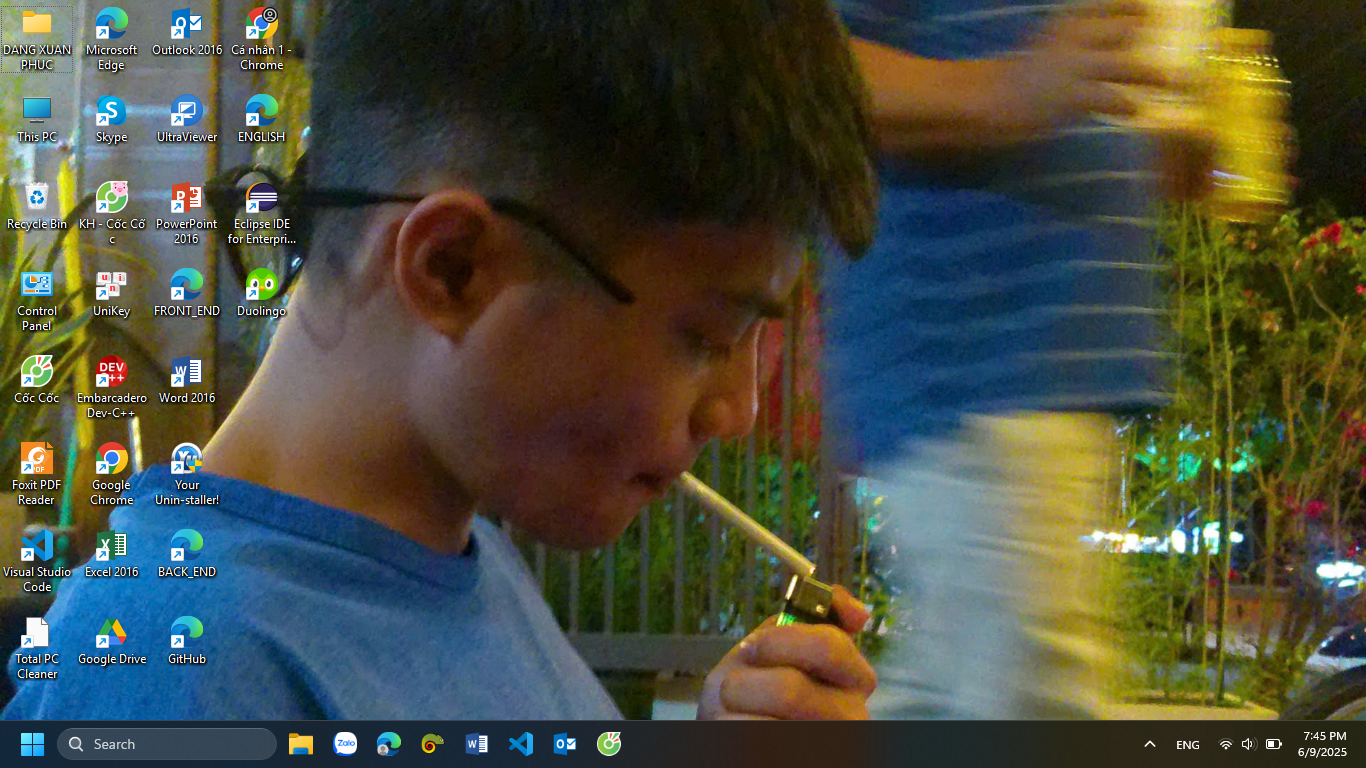Open the ENGLISH Edge shortcut
The height and width of the screenshot is (768, 1366).
pyautogui.click(x=261, y=120)
